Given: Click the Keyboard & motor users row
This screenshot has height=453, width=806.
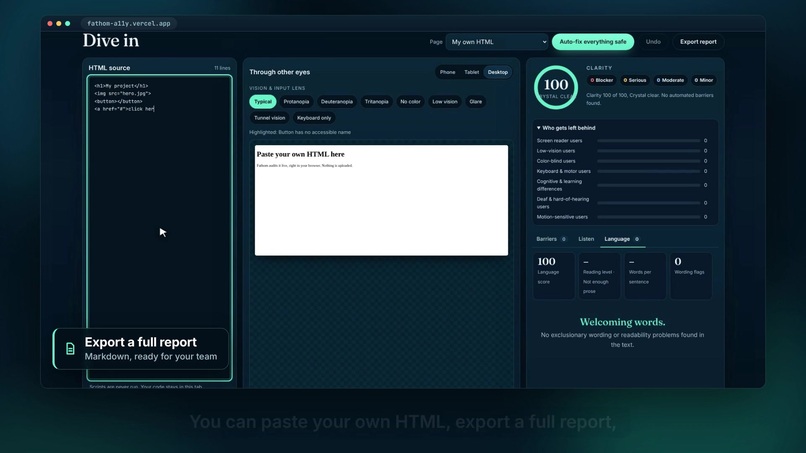Looking at the screenshot, I should [x=622, y=171].
